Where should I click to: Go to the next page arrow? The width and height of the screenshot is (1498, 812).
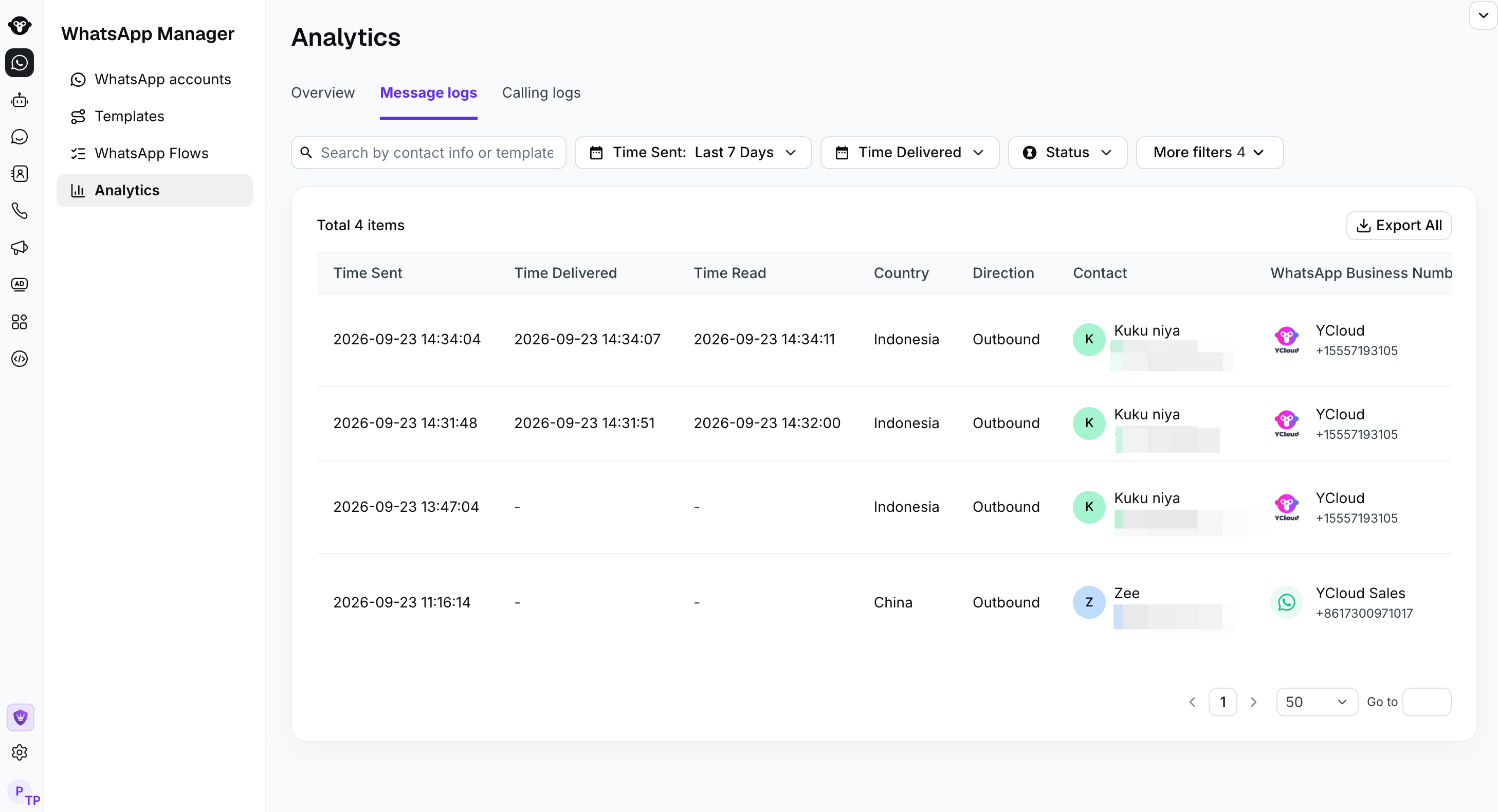pyautogui.click(x=1253, y=702)
